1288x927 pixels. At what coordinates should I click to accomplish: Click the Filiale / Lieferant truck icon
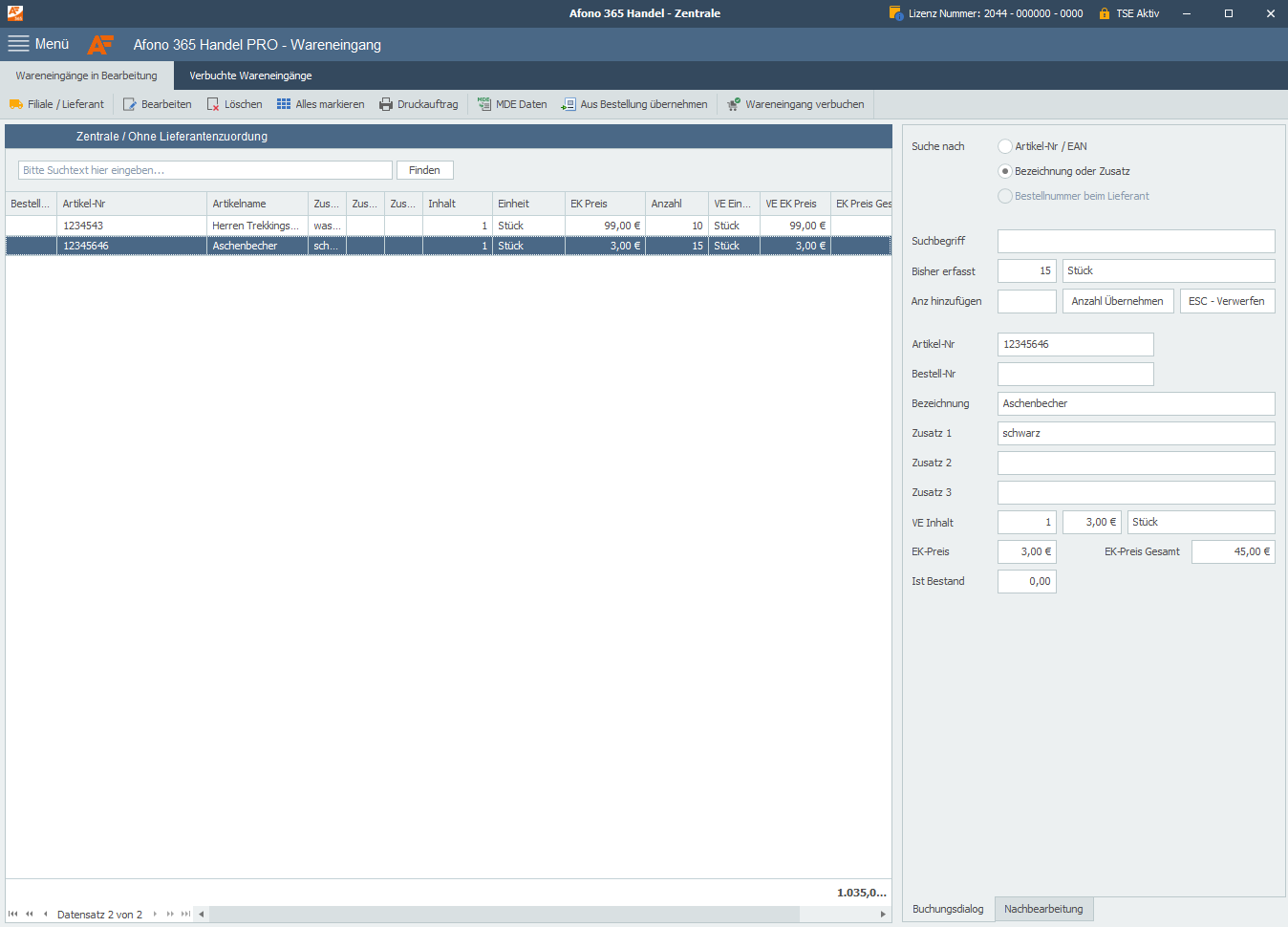click(16, 104)
